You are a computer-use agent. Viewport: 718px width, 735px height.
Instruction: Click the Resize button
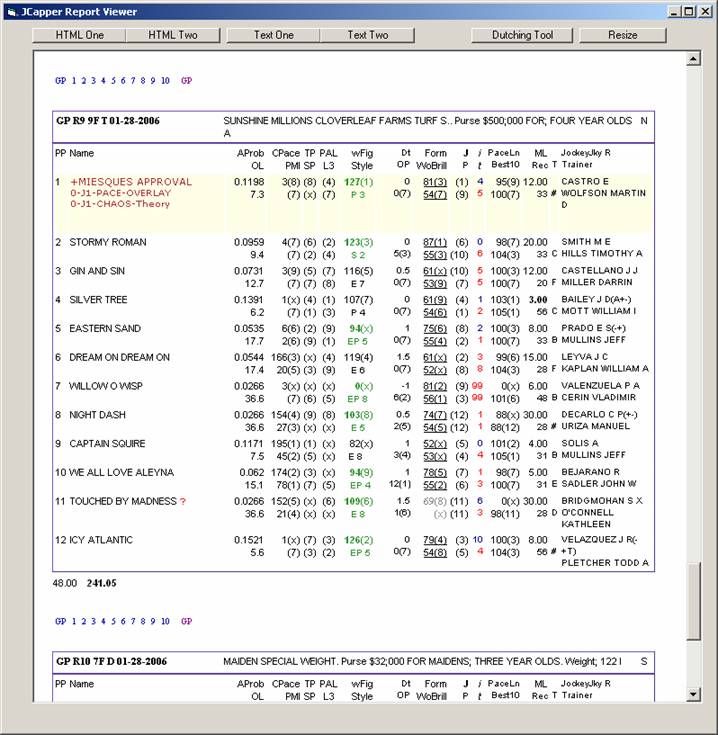pos(622,35)
